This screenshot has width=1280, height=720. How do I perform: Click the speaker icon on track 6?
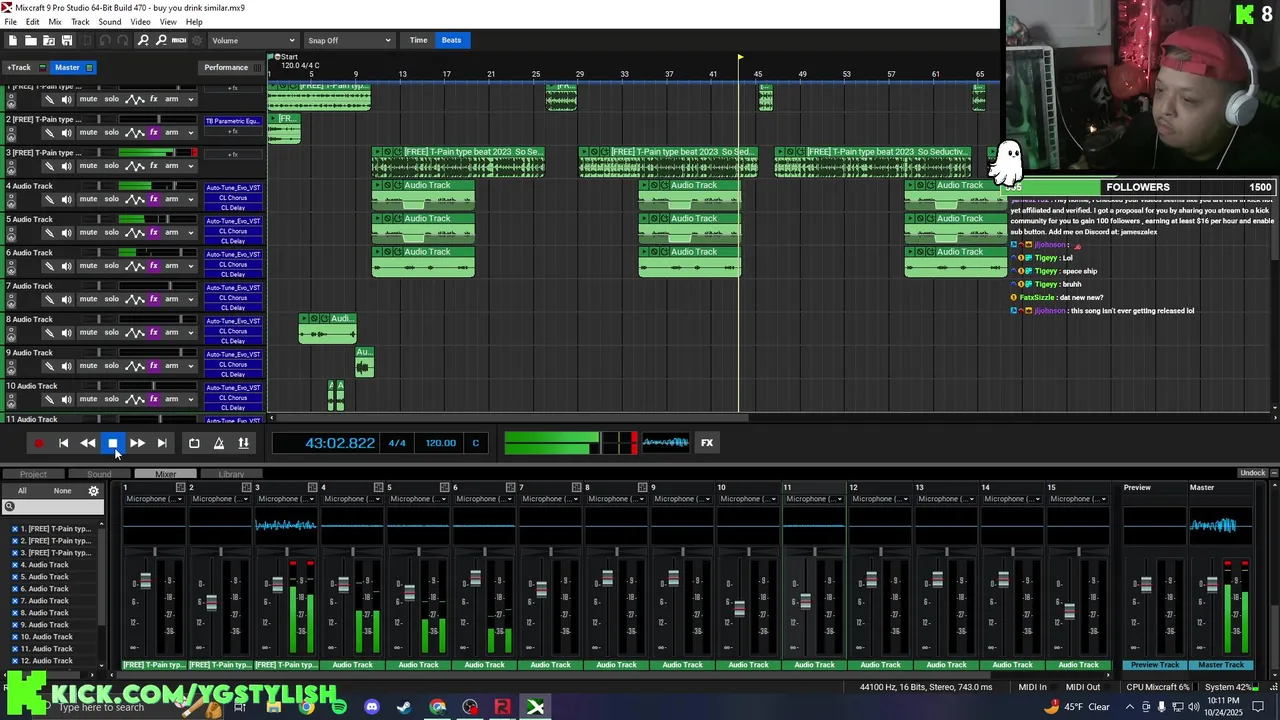click(66, 265)
